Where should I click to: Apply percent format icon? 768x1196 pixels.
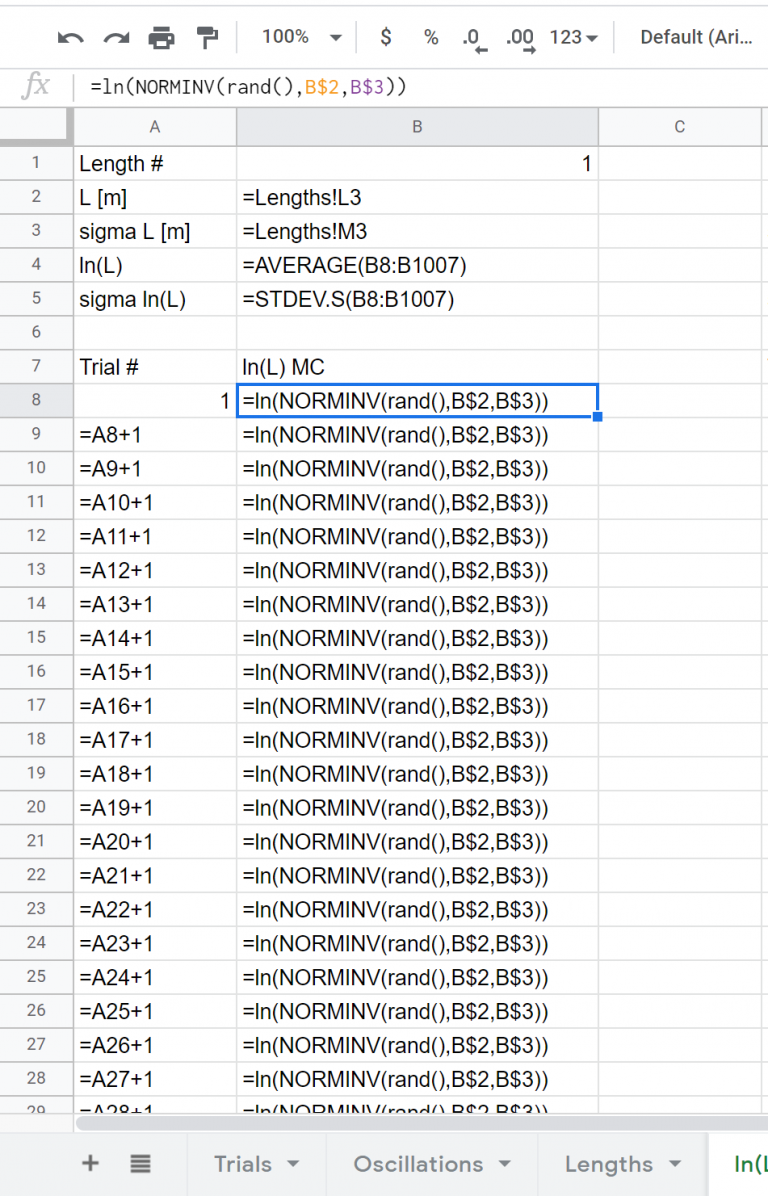431,37
